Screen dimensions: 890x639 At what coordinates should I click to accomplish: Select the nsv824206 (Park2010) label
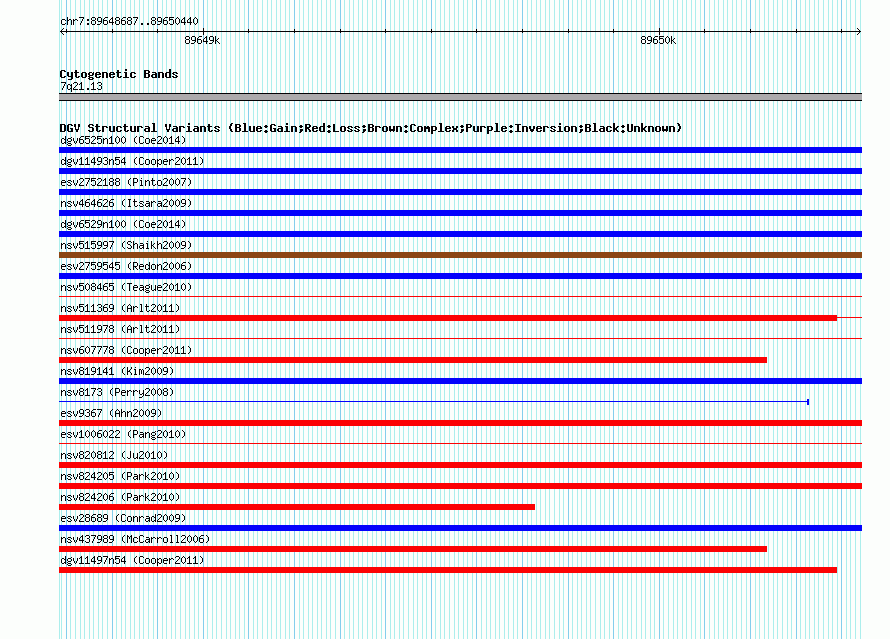[120, 497]
